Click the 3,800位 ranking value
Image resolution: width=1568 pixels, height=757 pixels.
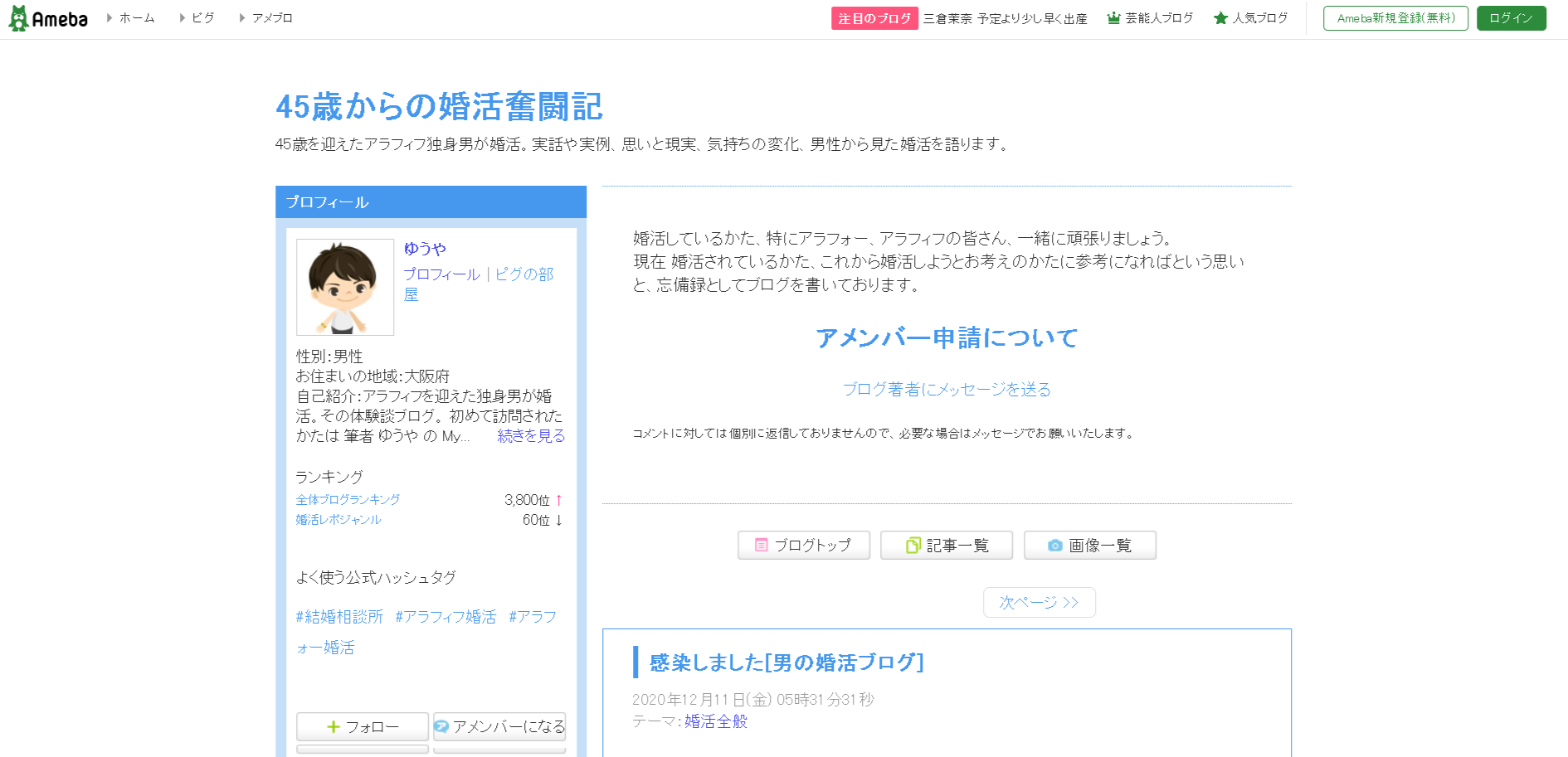point(527,500)
